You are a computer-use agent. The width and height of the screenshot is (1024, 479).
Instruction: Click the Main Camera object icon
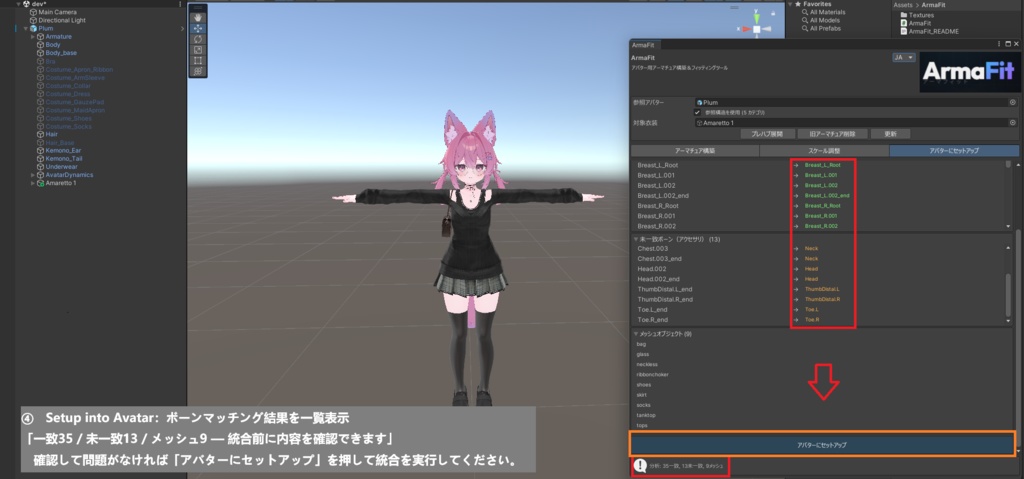[33, 12]
